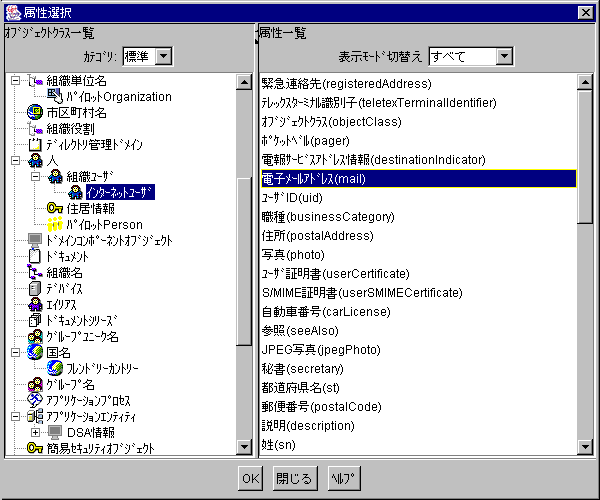600x500 pixels.
Task: Select S/MIME証明書(userSMIMECertificate) attribute
Action: click(418, 293)
